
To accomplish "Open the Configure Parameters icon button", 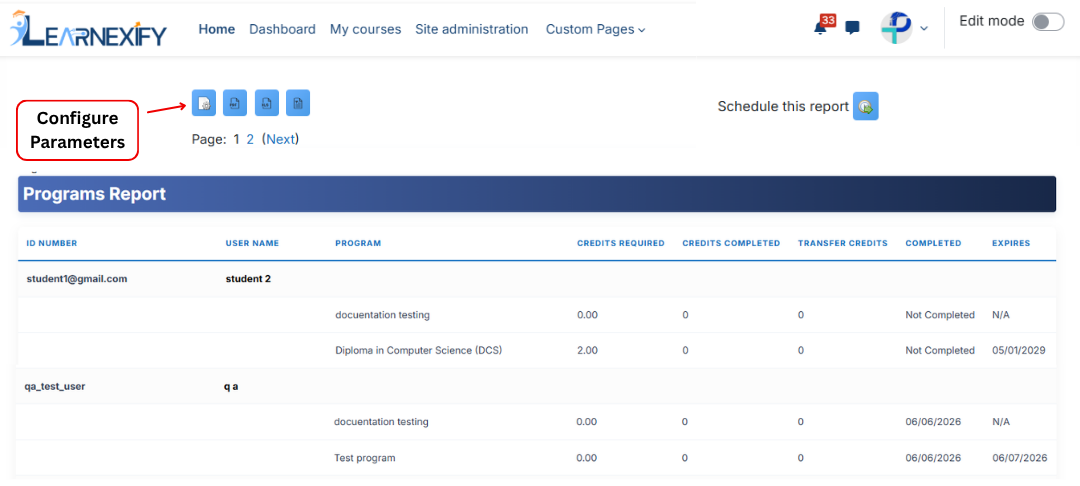I will tap(204, 103).
